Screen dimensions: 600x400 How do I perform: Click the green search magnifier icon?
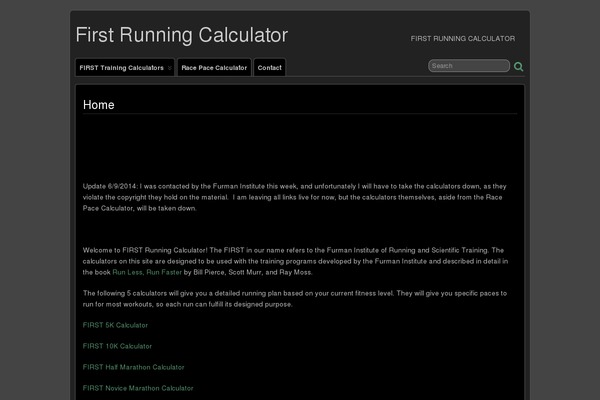click(x=518, y=67)
